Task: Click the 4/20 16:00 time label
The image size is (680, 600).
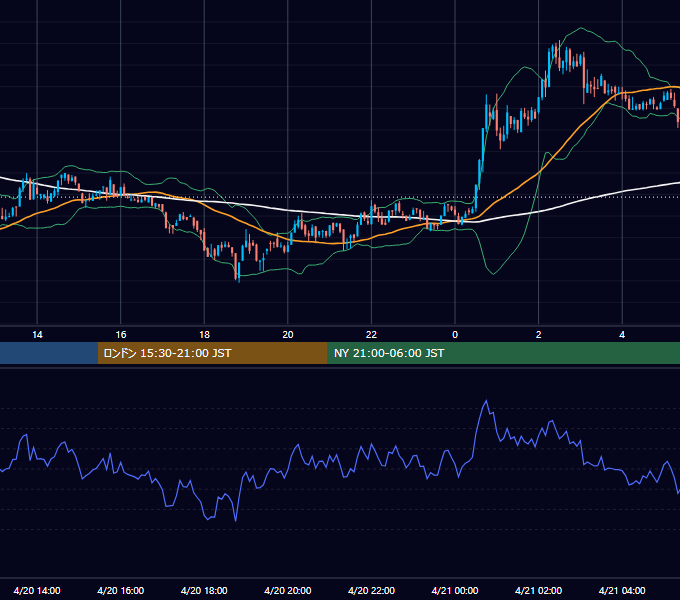Action: [121, 590]
